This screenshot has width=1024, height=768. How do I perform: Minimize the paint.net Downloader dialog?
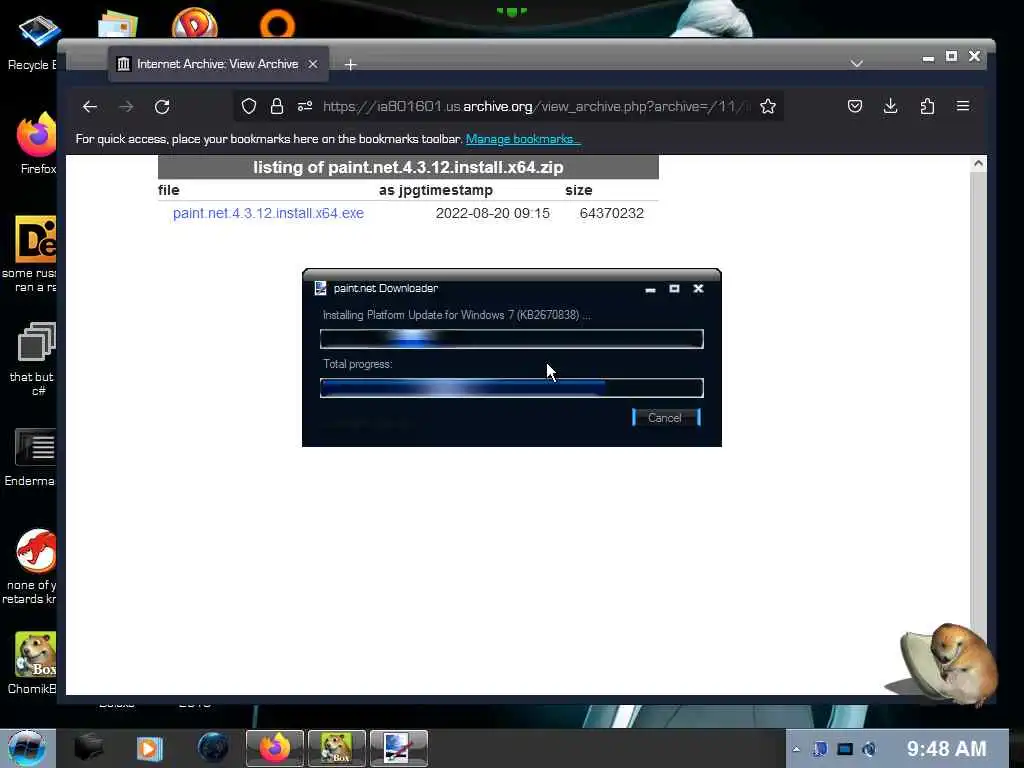[x=650, y=289]
